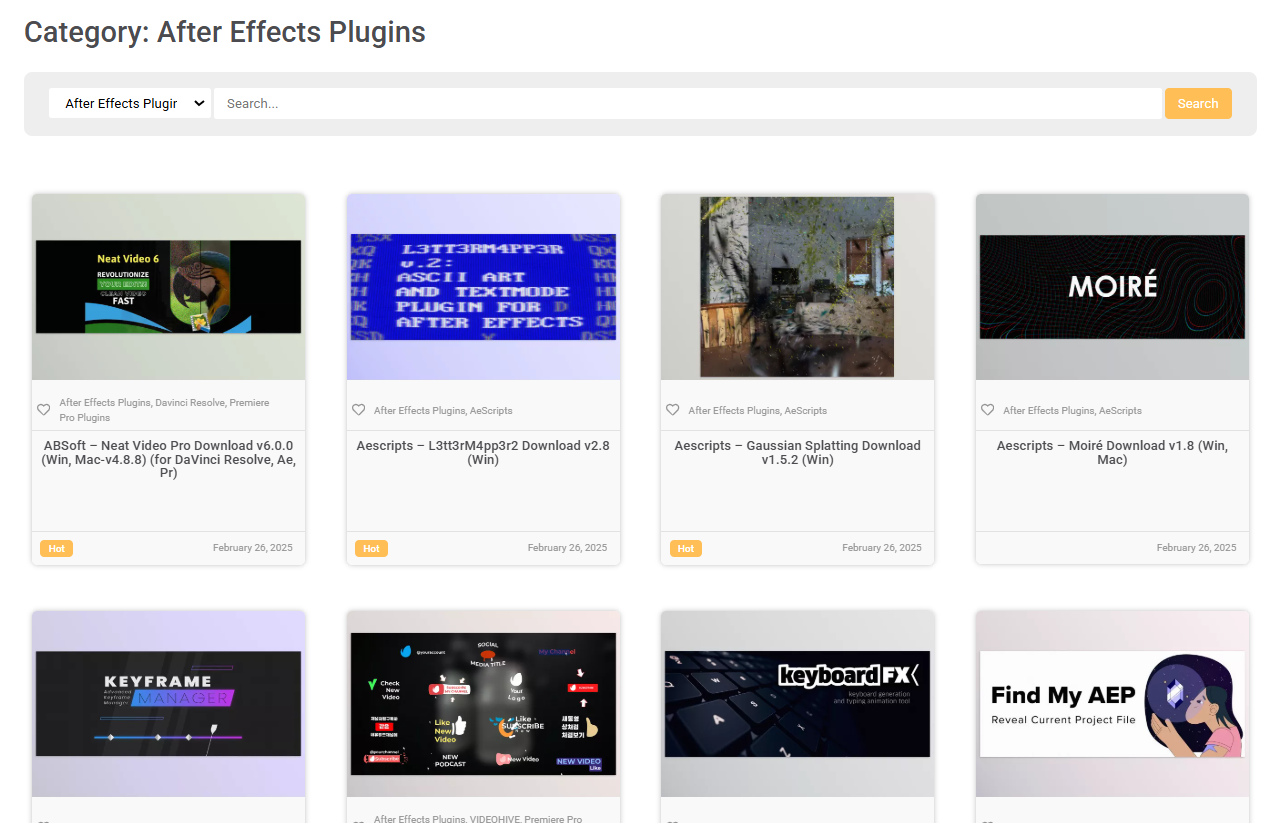
Task: Favorite the Gaussian Splatting post via heart
Action: [673, 410]
